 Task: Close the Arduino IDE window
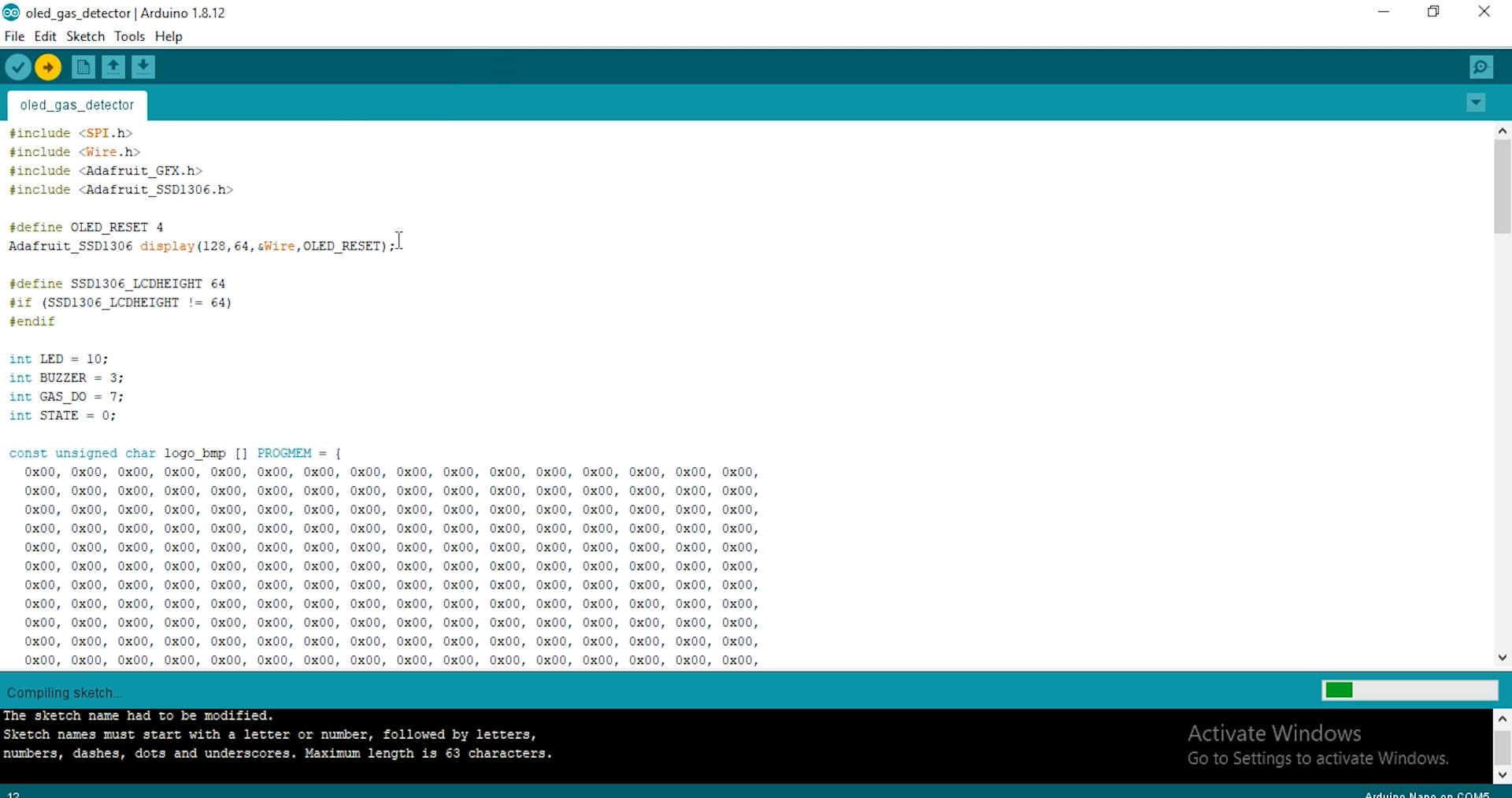1484,12
